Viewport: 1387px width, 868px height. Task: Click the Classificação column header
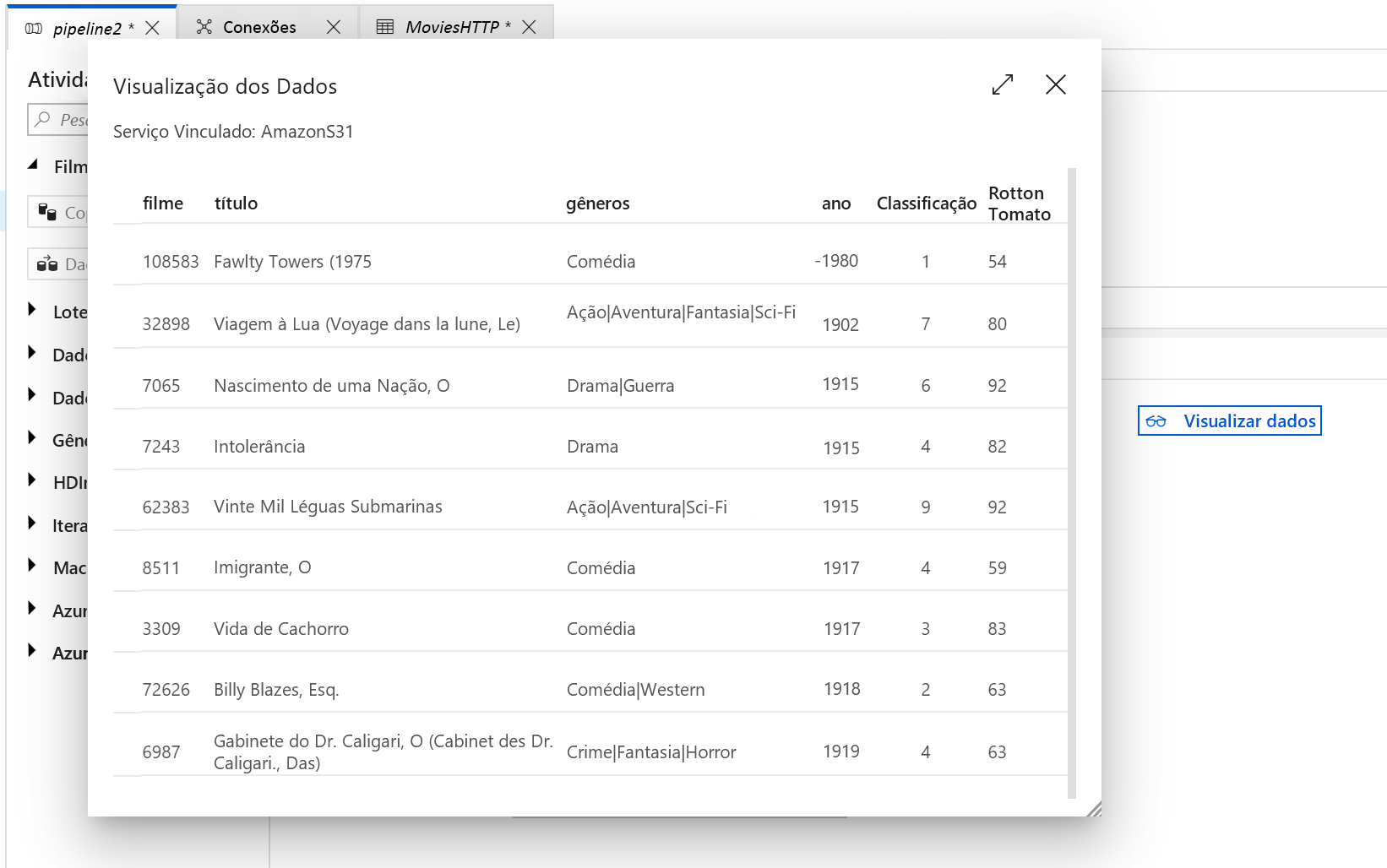pos(927,203)
